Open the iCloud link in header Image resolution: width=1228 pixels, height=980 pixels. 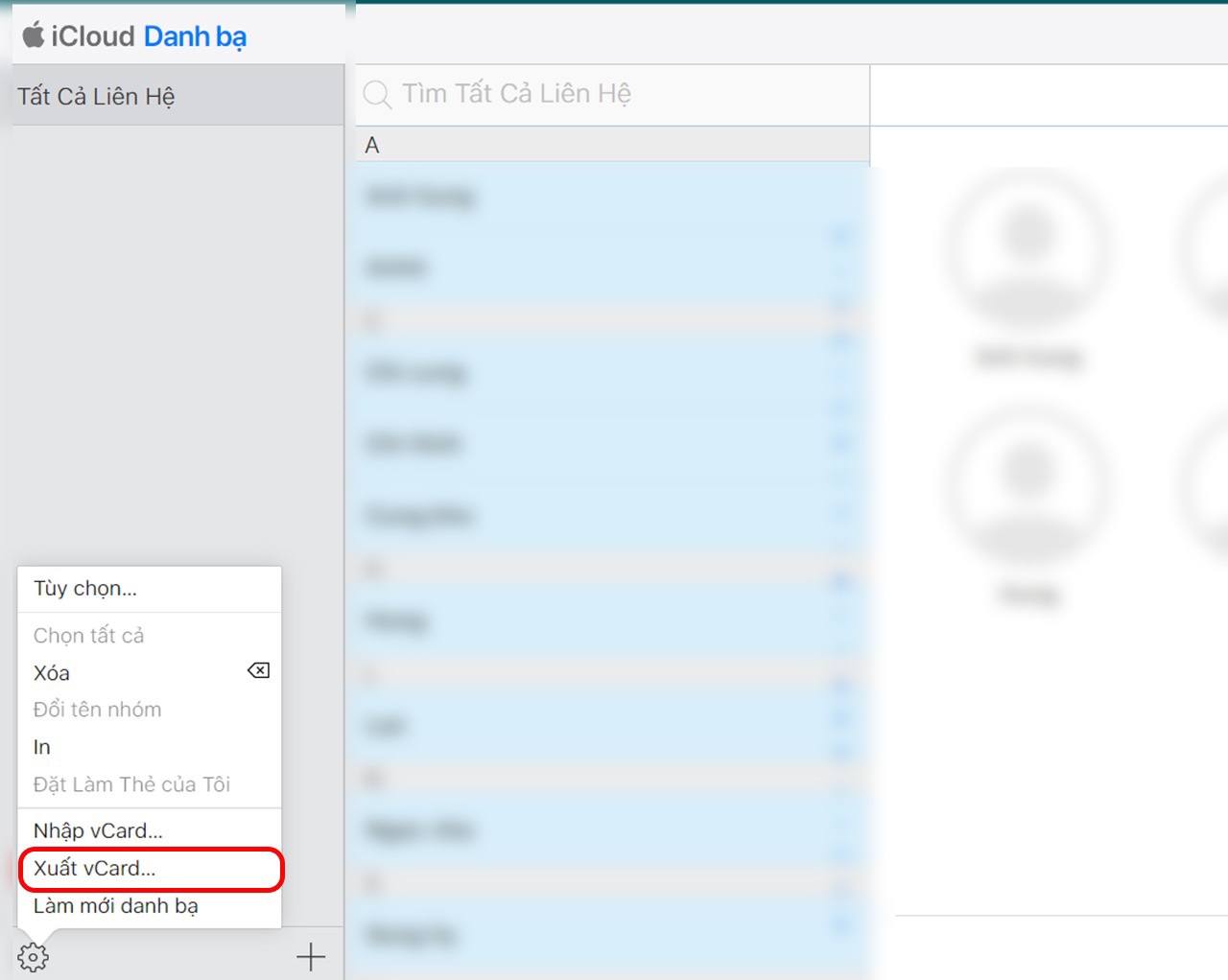92,36
